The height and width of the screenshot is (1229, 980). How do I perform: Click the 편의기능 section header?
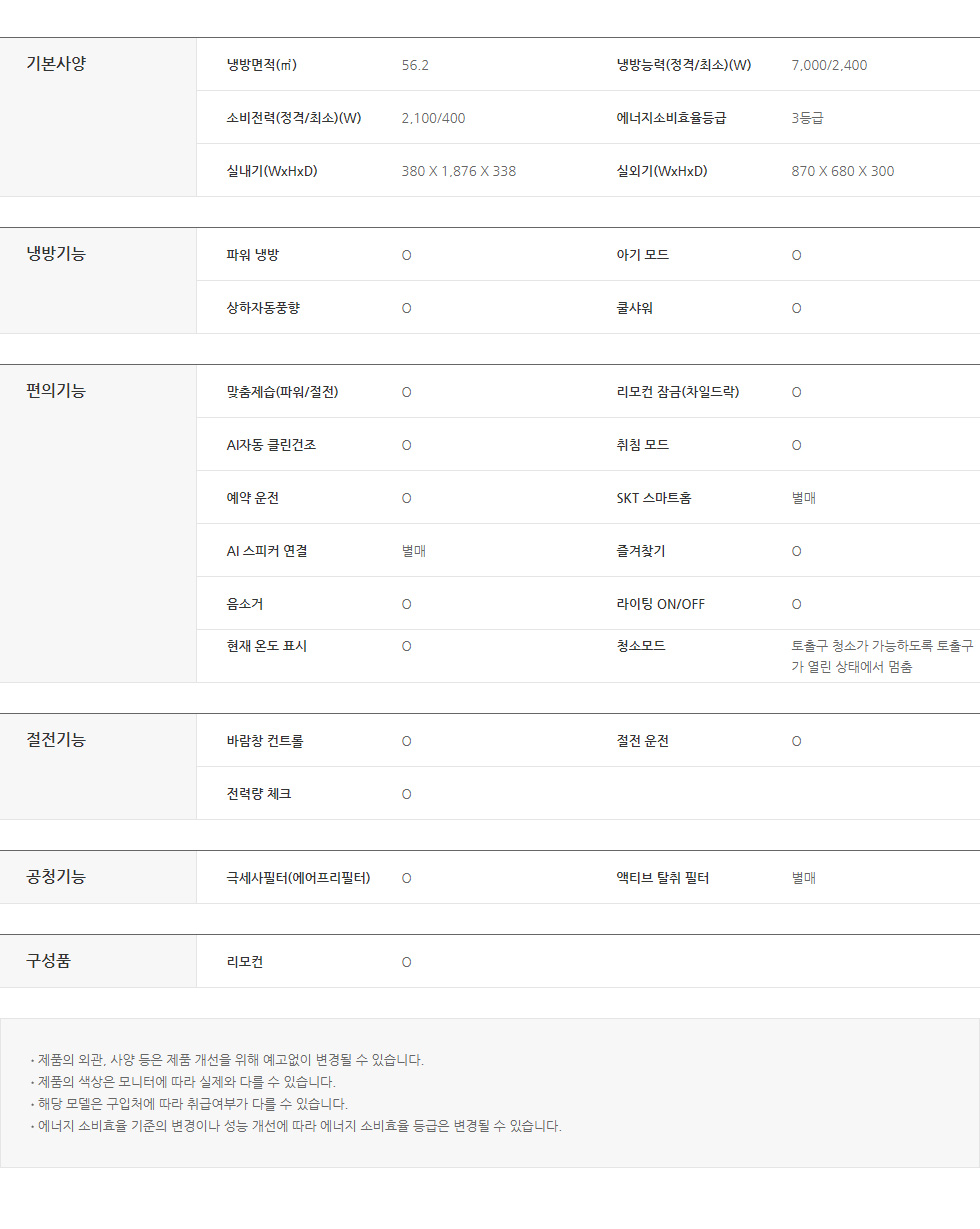point(56,391)
